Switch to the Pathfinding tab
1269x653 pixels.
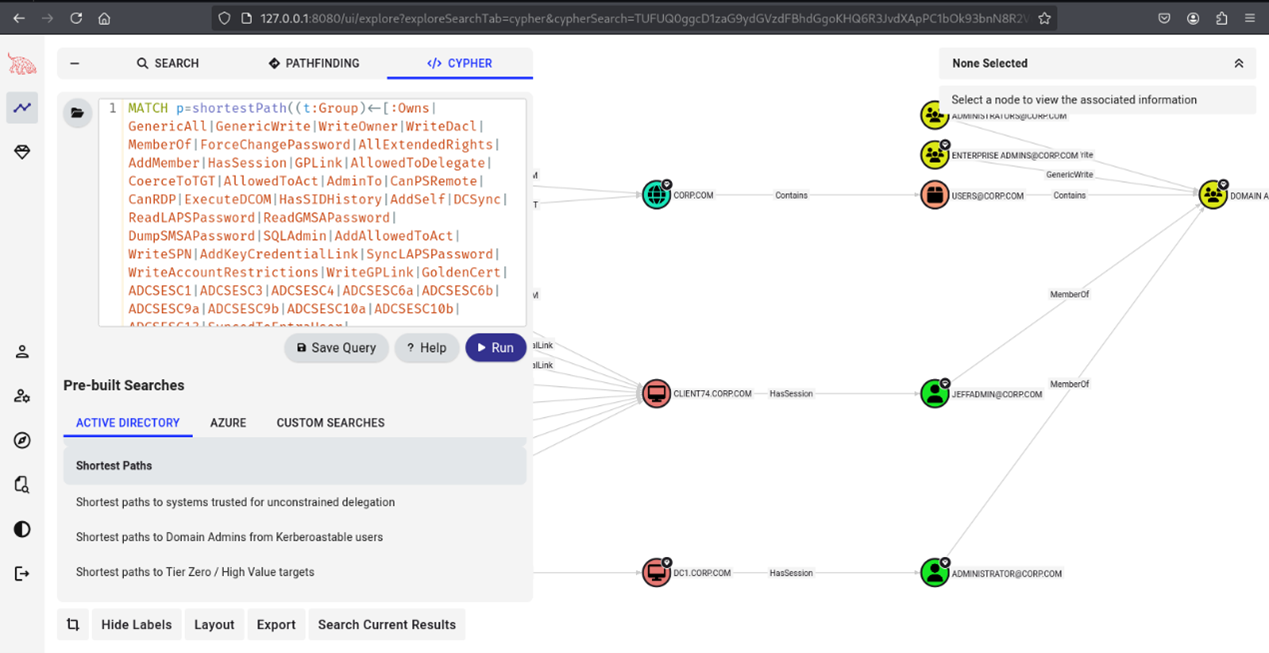[314, 63]
